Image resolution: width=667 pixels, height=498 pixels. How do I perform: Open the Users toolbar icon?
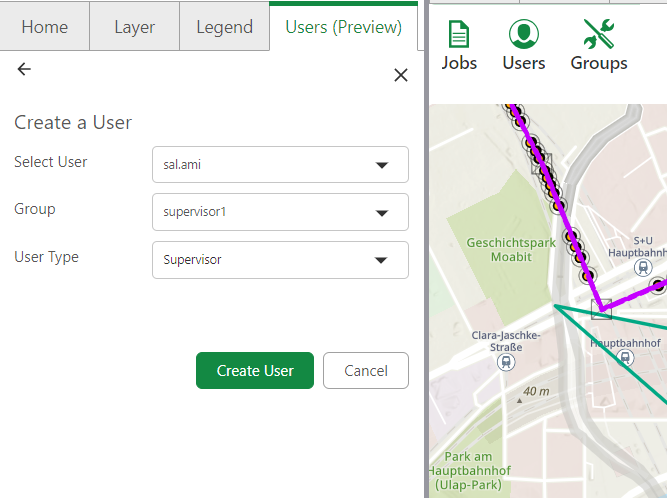(523, 47)
